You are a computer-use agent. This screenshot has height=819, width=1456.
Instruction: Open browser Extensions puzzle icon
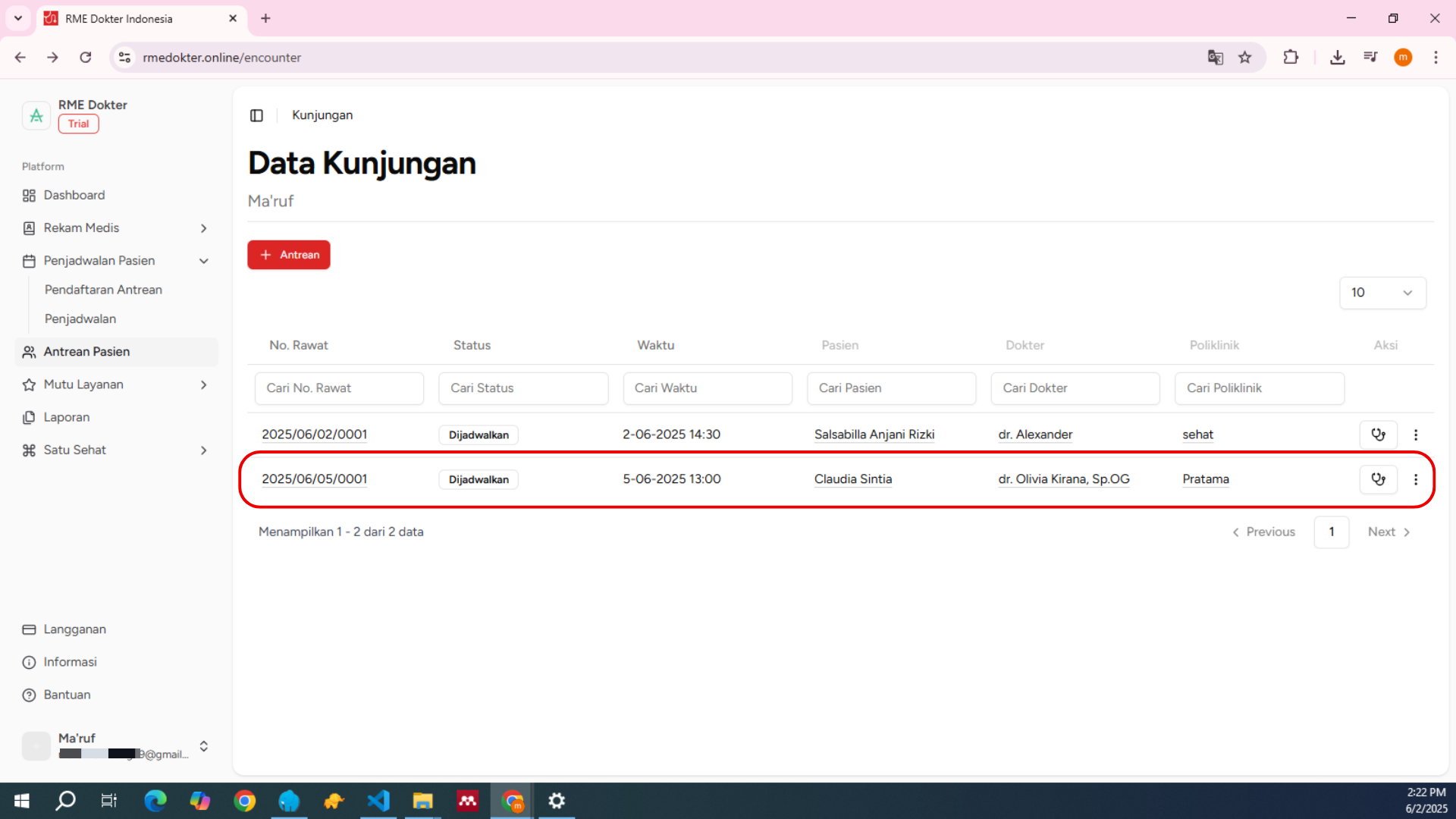tap(1291, 58)
